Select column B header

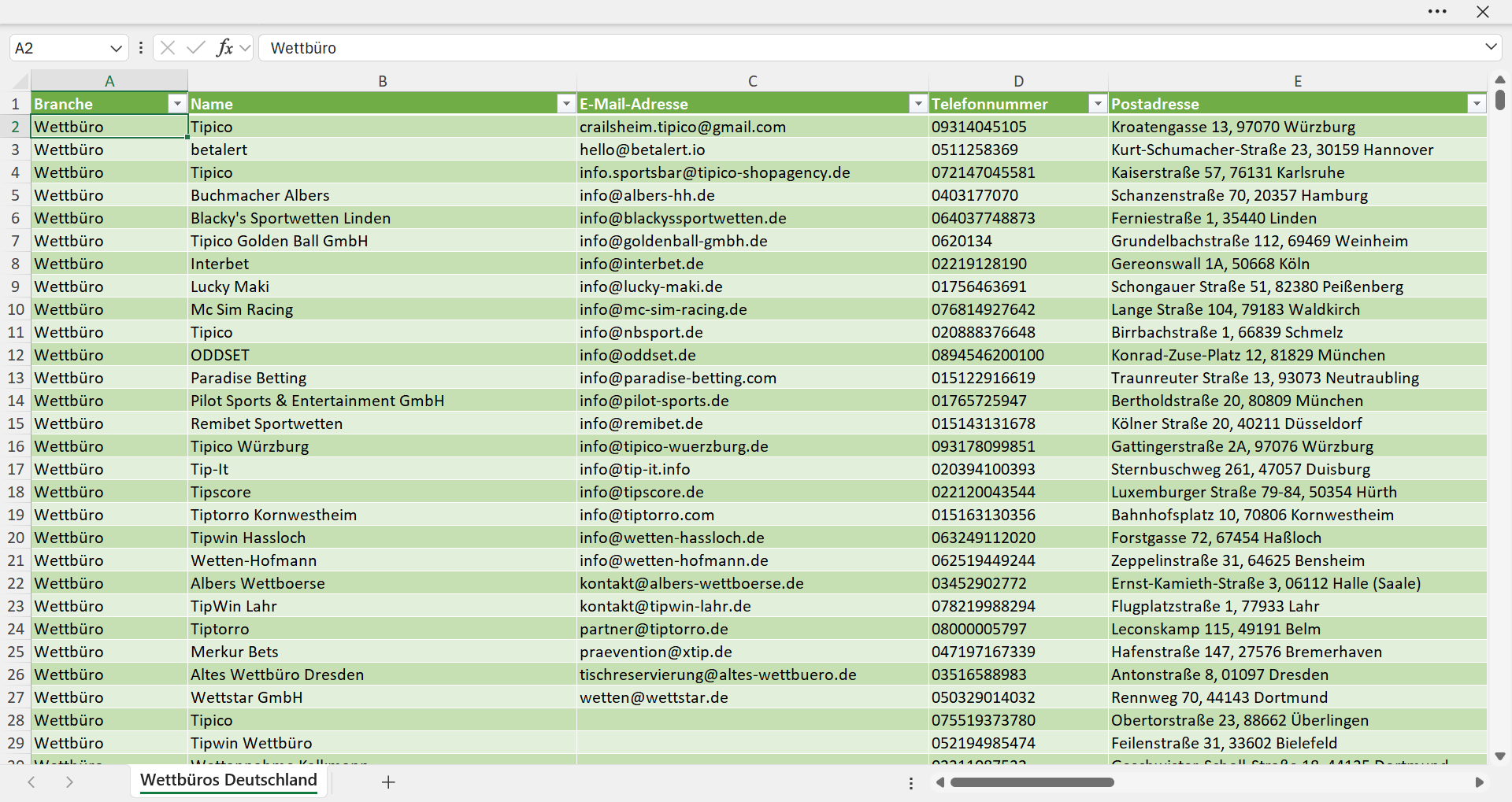coord(383,80)
